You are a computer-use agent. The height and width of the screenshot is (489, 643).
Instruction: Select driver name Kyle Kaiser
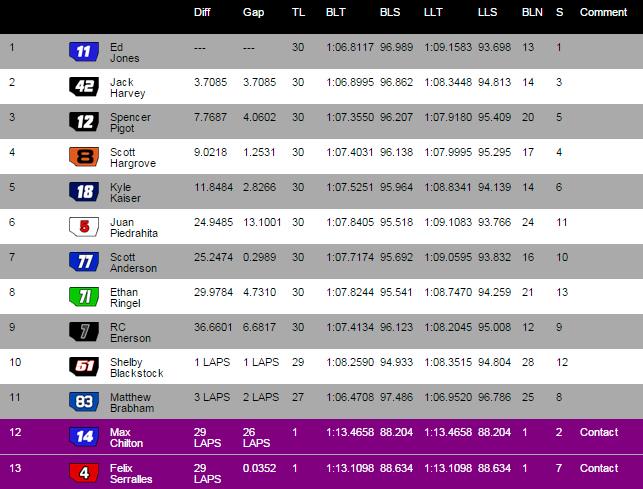coord(125,192)
